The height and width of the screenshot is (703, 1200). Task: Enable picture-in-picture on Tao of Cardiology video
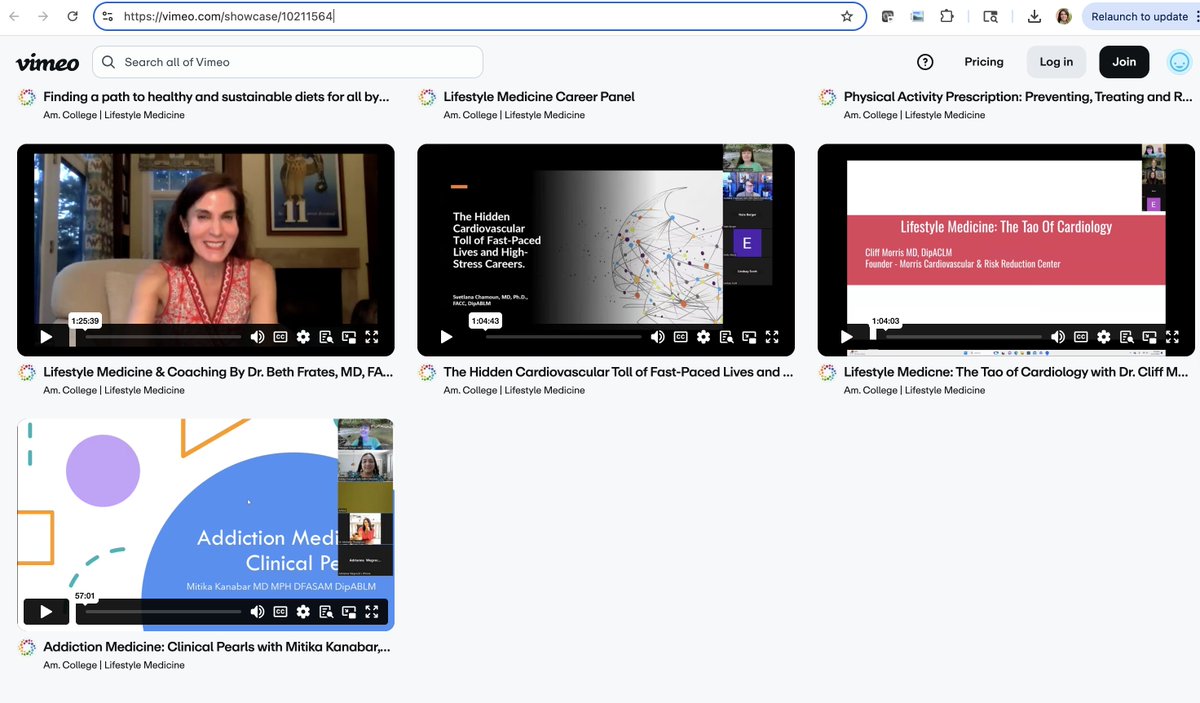tap(1149, 337)
